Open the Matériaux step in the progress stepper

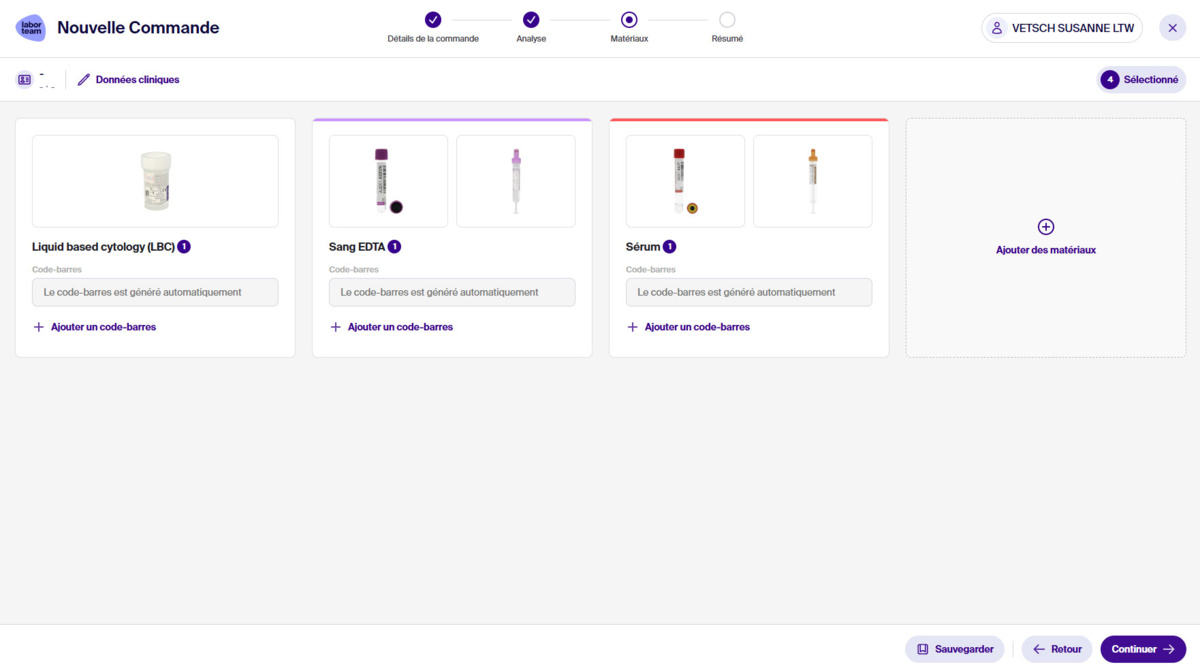coord(629,19)
